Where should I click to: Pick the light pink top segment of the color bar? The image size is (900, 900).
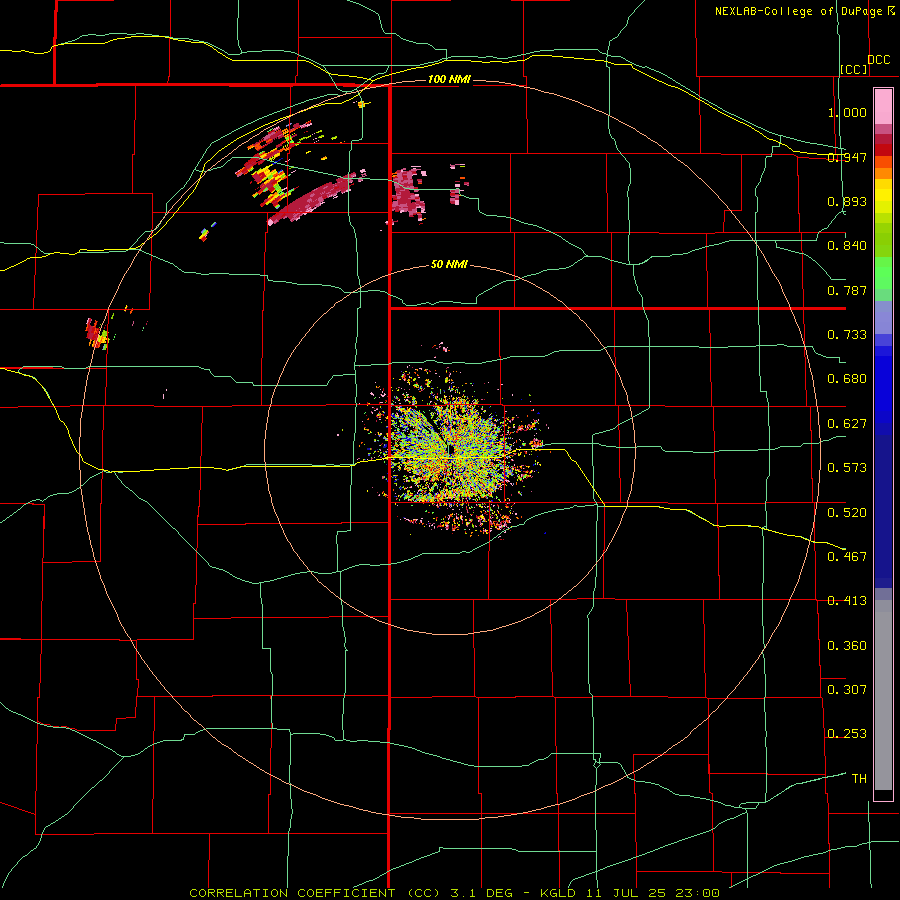tap(883, 107)
